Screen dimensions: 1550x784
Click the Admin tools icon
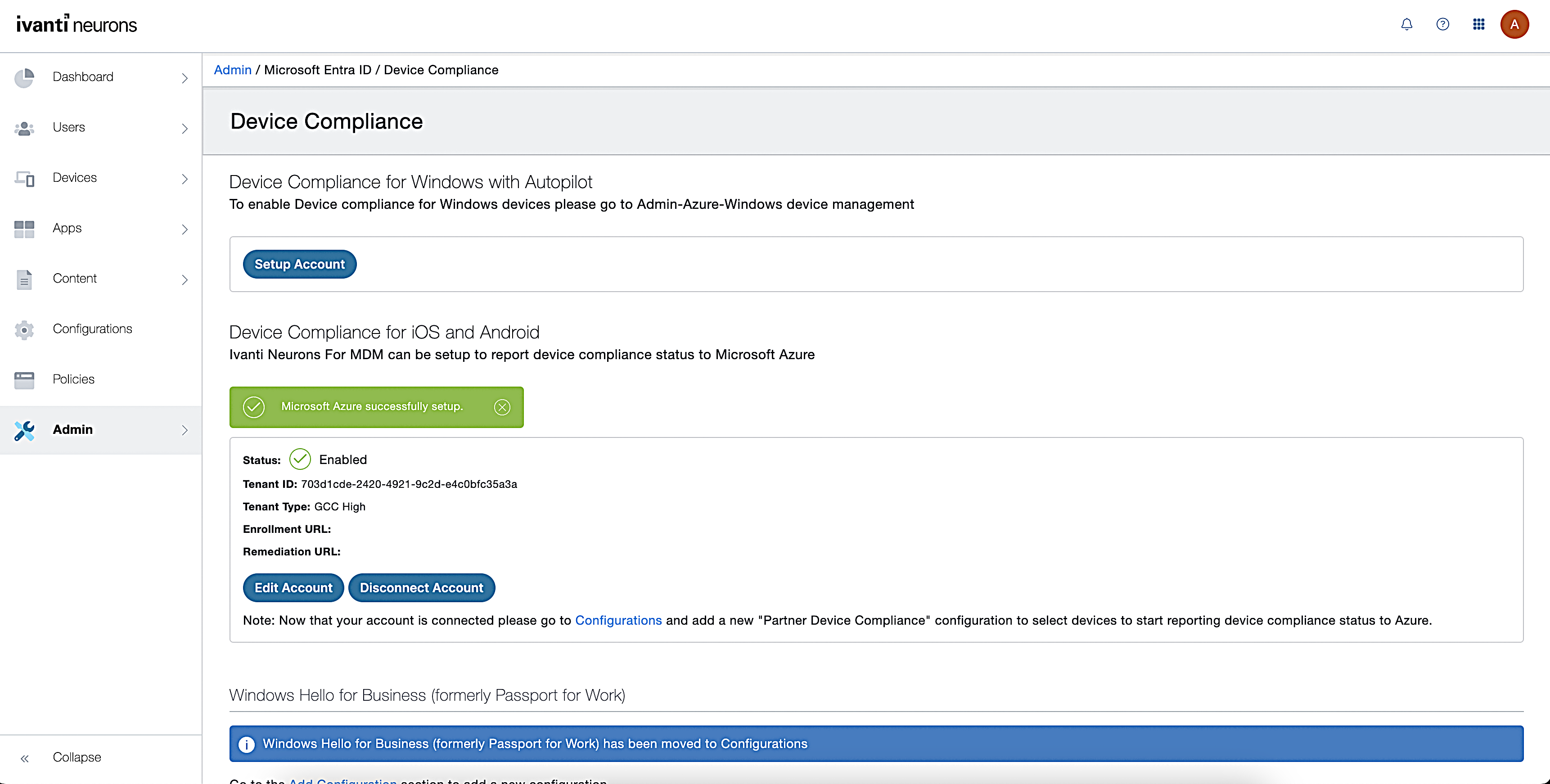point(24,430)
